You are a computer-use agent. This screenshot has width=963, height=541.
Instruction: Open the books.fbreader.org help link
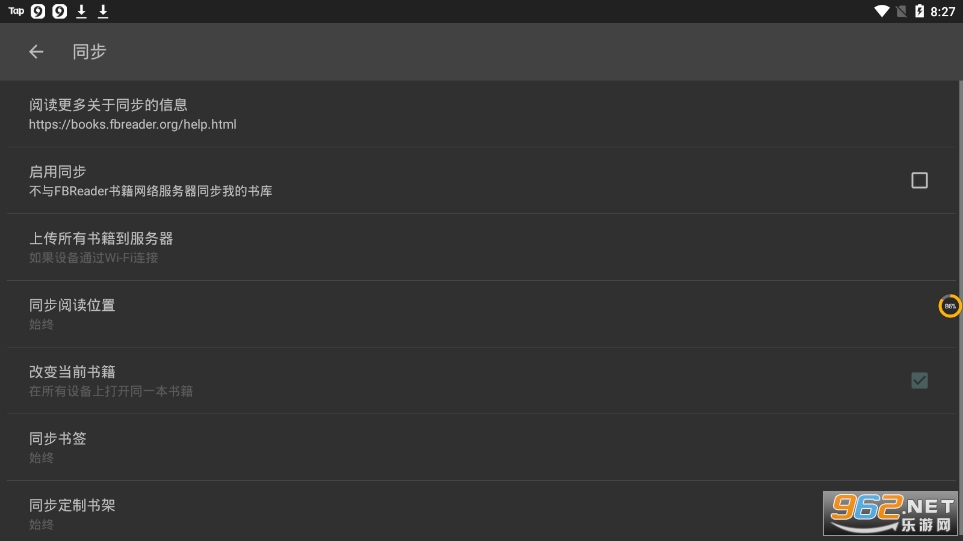coord(132,125)
